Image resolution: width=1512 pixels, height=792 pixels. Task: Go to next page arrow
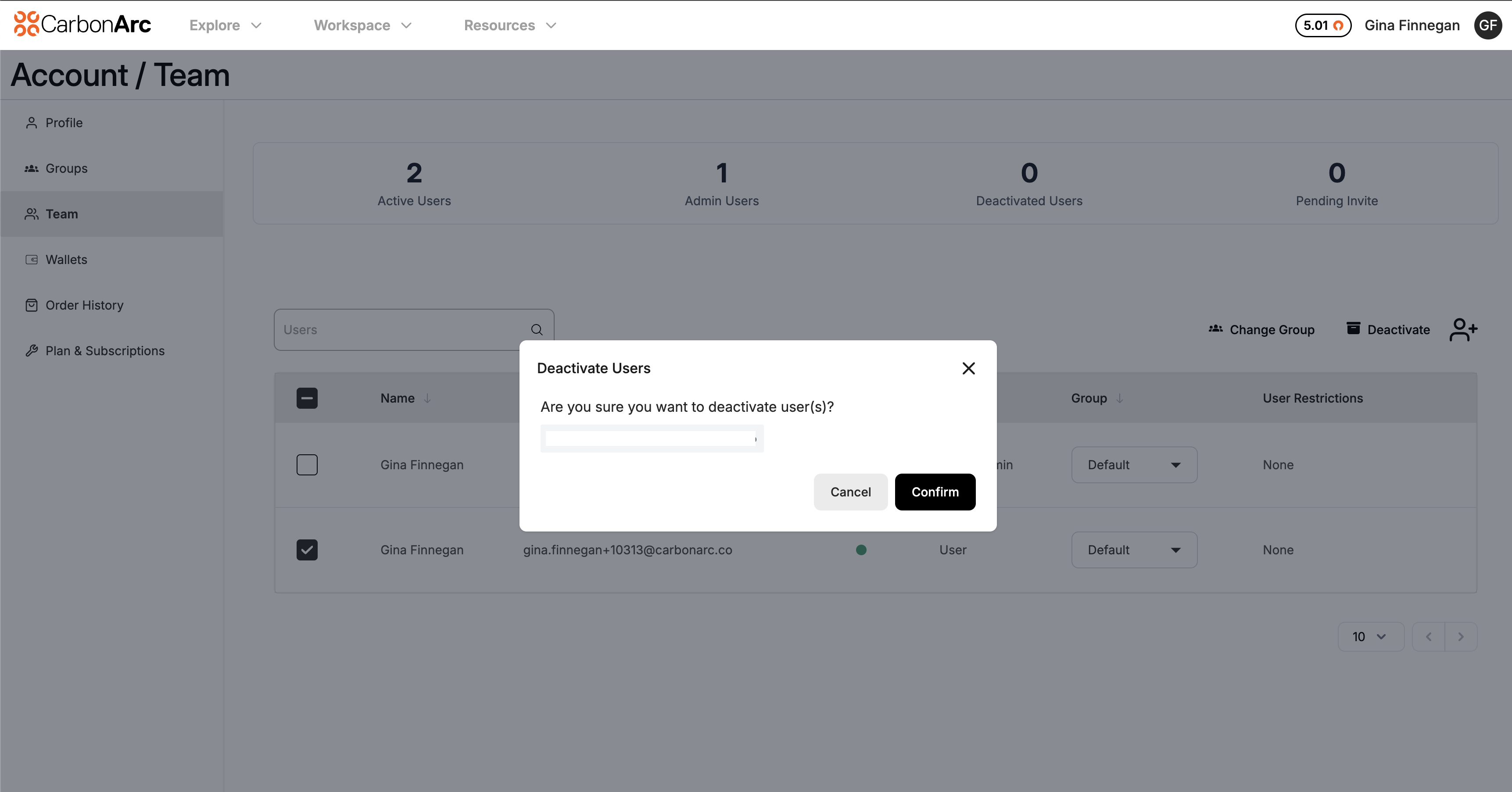pos(1460,636)
